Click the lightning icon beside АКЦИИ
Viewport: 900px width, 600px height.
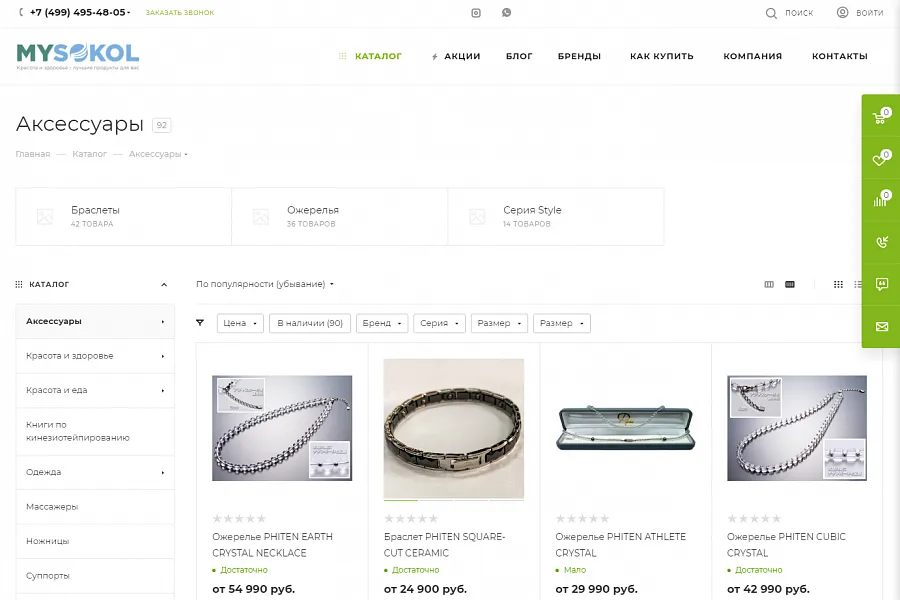435,56
